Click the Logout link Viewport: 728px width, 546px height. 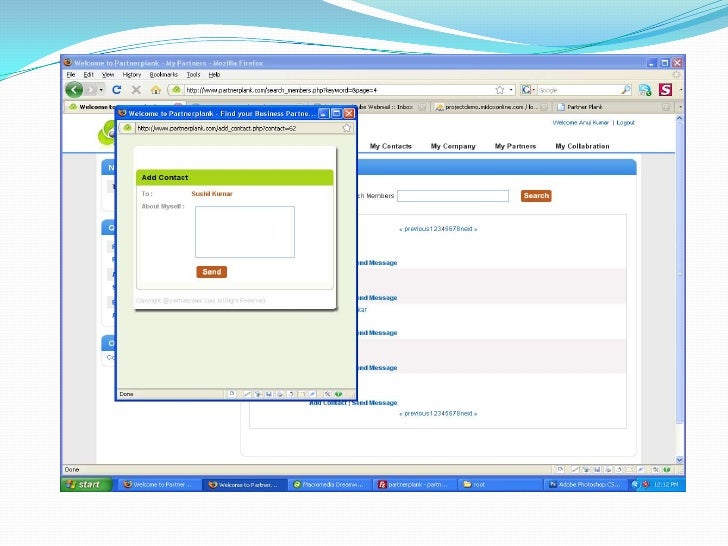(x=625, y=123)
